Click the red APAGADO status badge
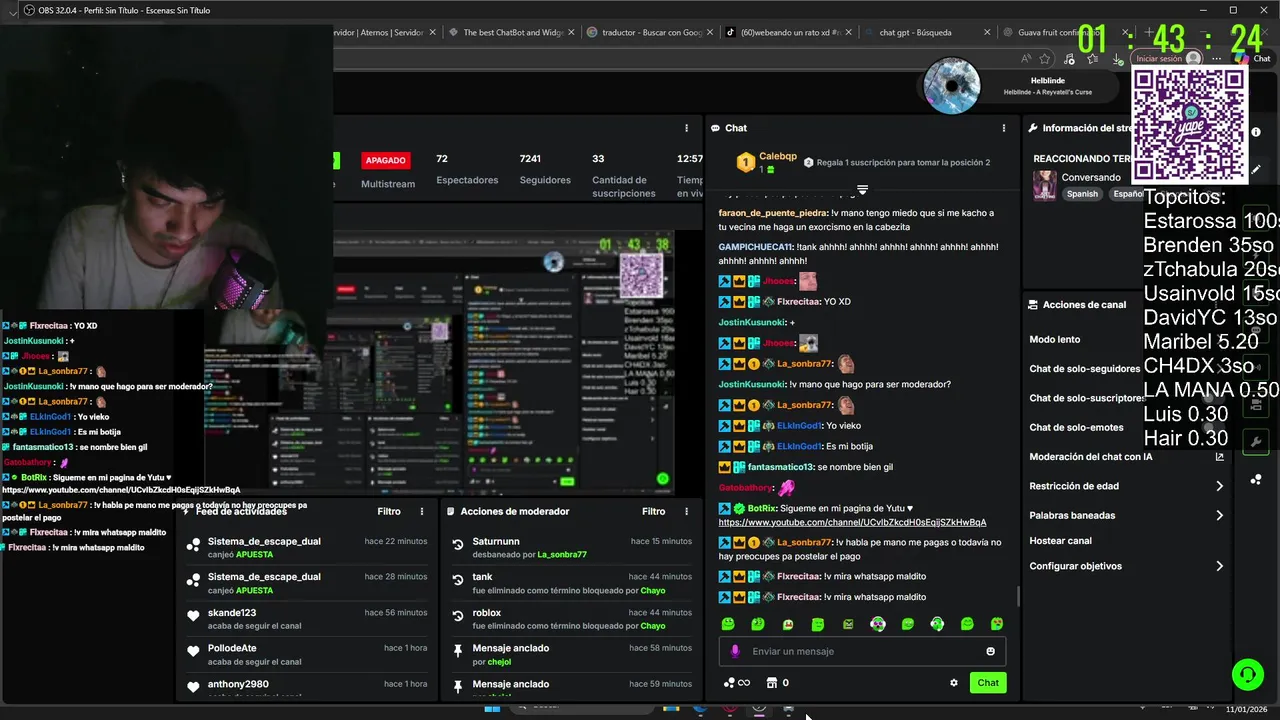1280x720 pixels. pyautogui.click(x=385, y=160)
